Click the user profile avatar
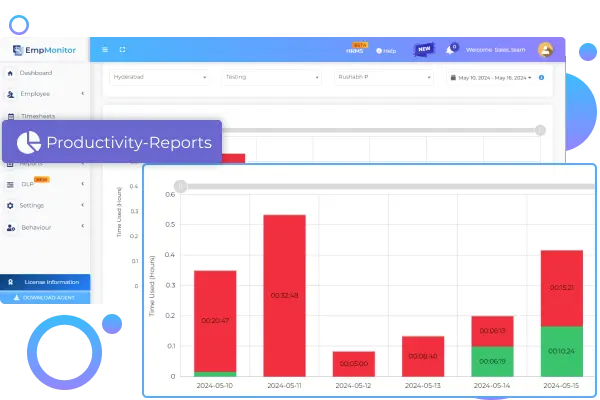600x400 pixels. point(545,49)
